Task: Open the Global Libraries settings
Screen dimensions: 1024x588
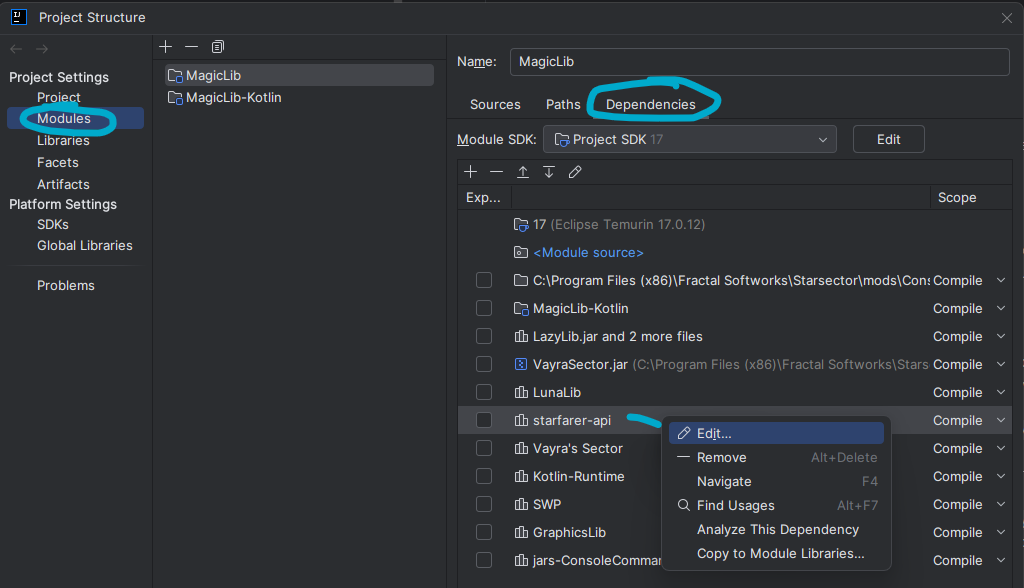Action: pos(85,246)
